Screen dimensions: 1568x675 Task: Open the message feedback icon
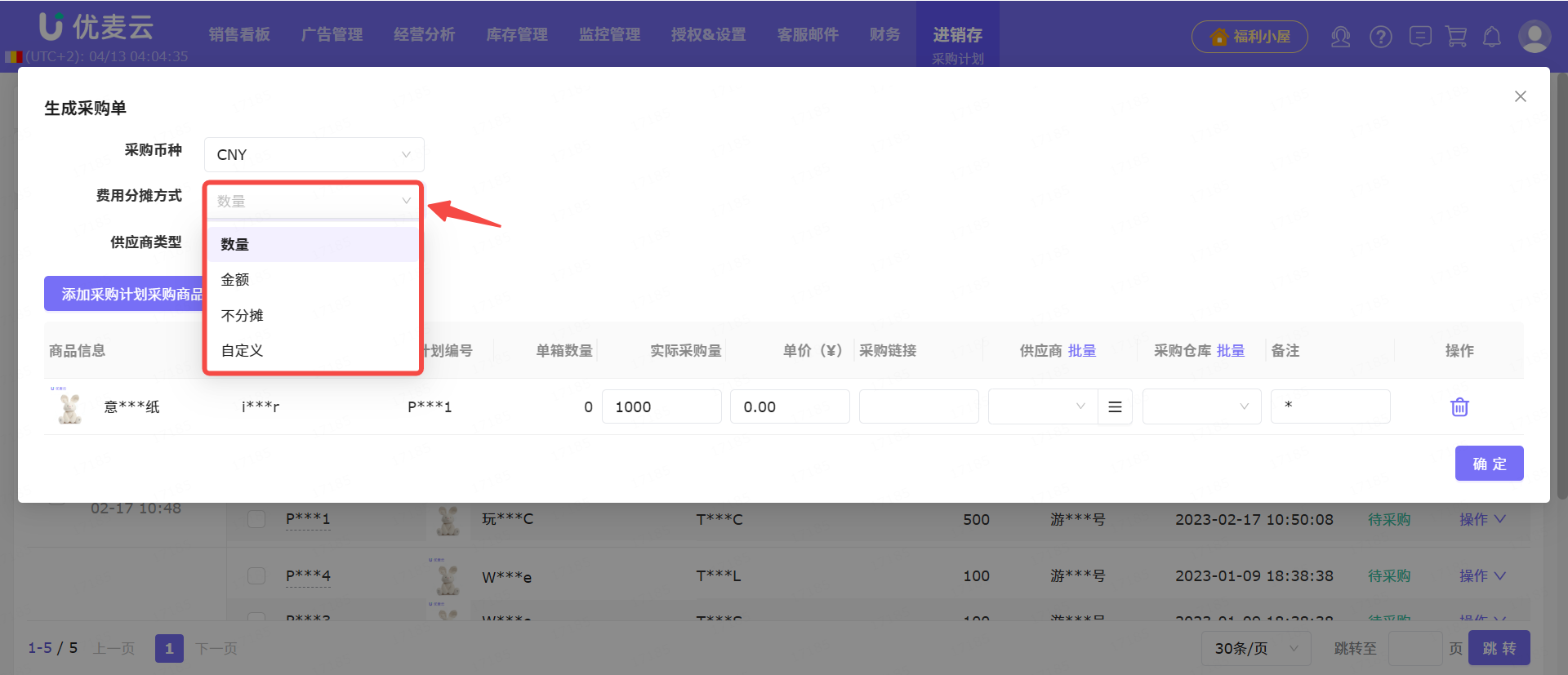click(1420, 37)
